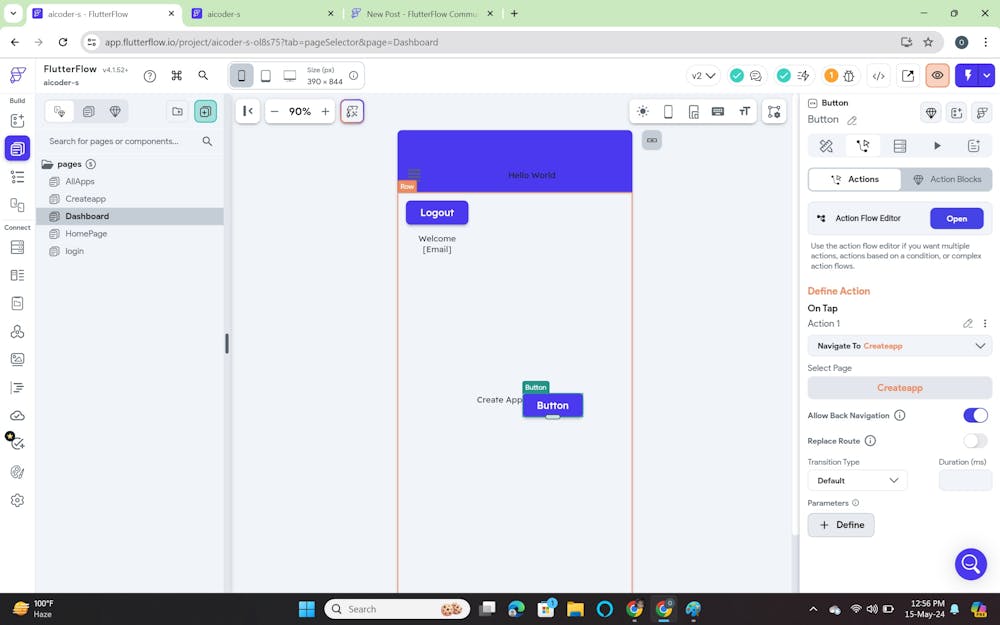Image resolution: width=1000 pixels, height=625 pixels.
Task: Click the Duration (ms) input field
Action: click(964, 480)
